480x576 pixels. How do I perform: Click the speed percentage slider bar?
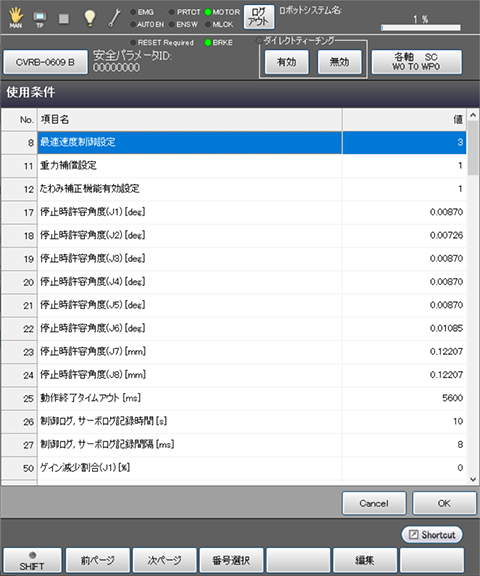421,28
